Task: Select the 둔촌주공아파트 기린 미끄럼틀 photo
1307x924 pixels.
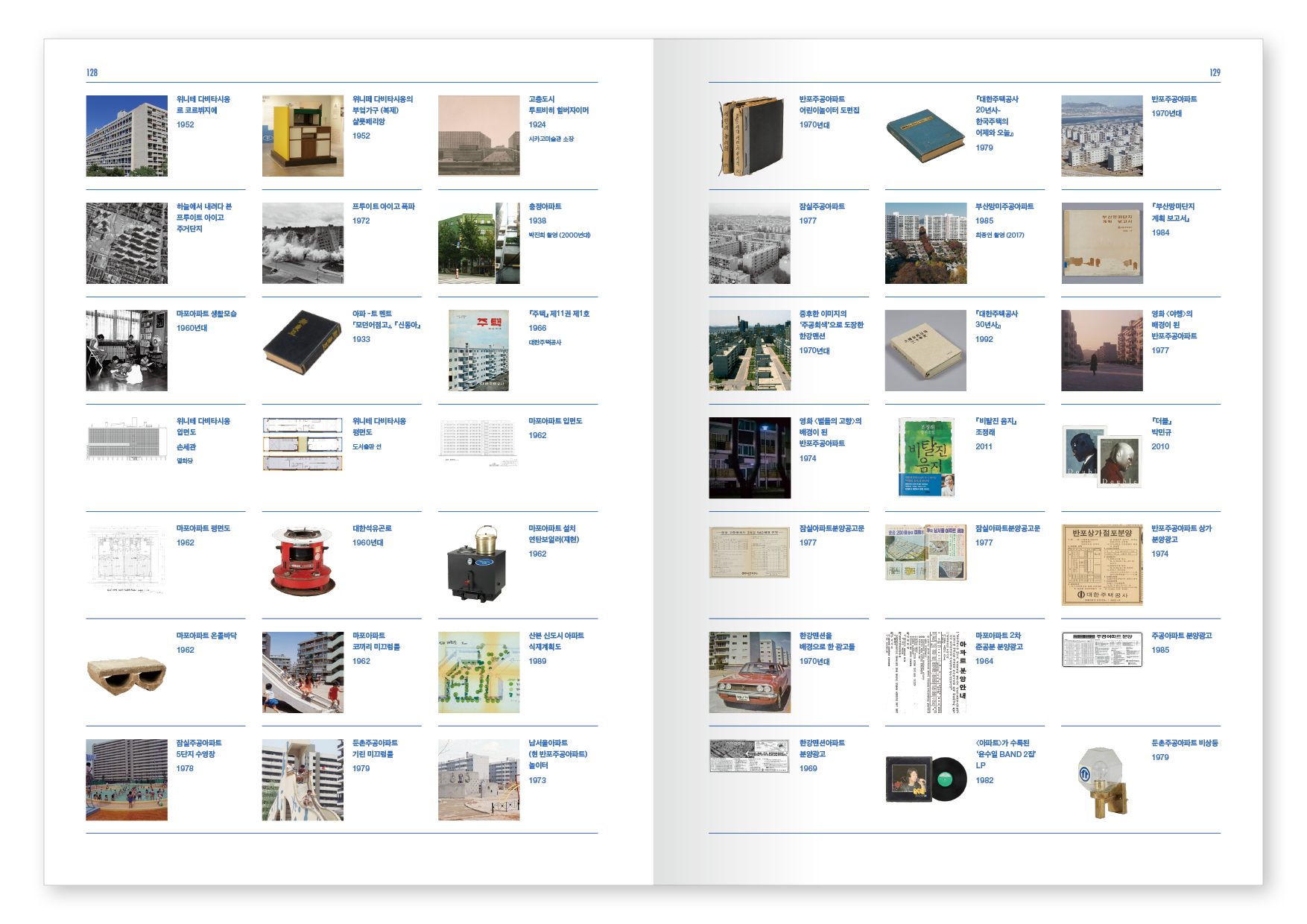Action: point(303,779)
